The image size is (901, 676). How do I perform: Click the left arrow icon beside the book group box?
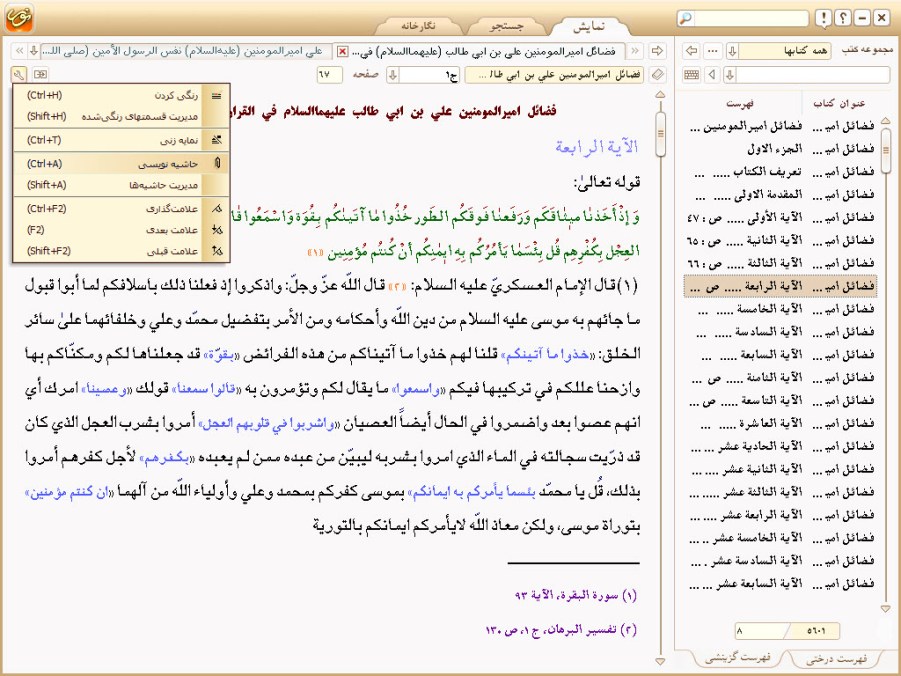click(691, 51)
